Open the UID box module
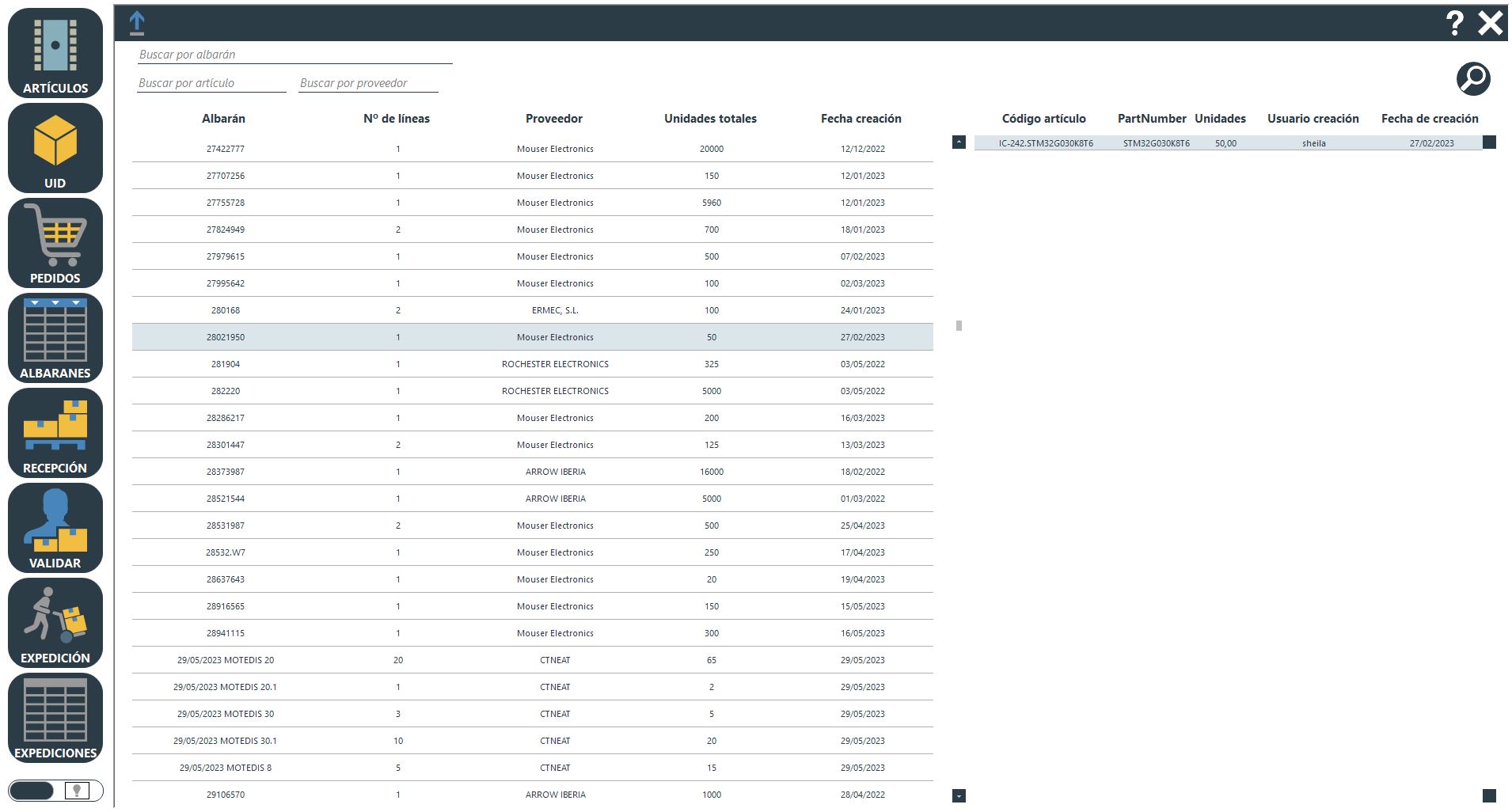The height and width of the screenshot is (812, 1512). [55, 148]
